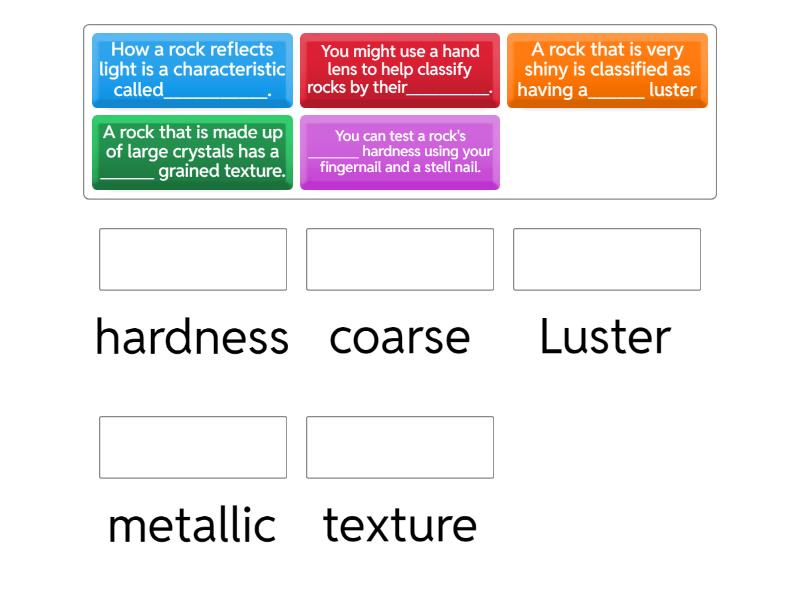This screenshot has width=800, height=600.
Task: Pick the orange very shiny rock card
Action: pos(607,70)
